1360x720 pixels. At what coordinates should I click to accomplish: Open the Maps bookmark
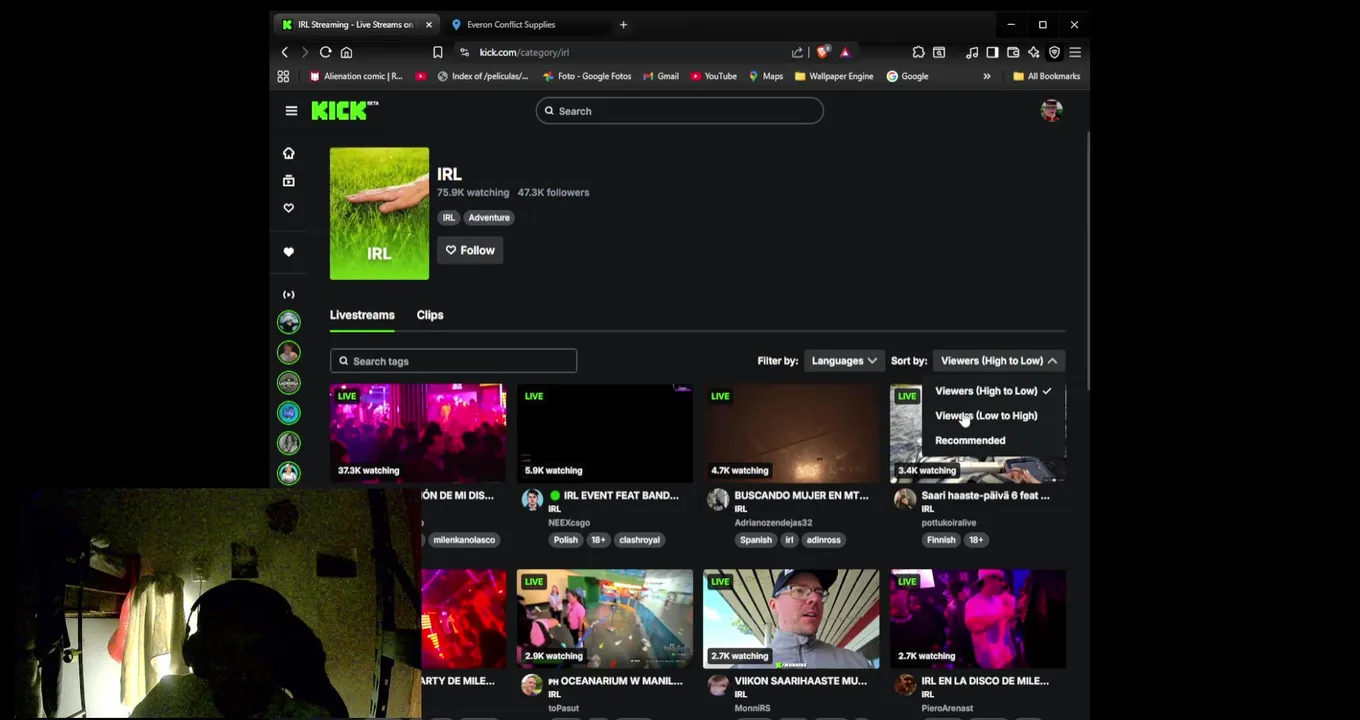tap(766, 76)
